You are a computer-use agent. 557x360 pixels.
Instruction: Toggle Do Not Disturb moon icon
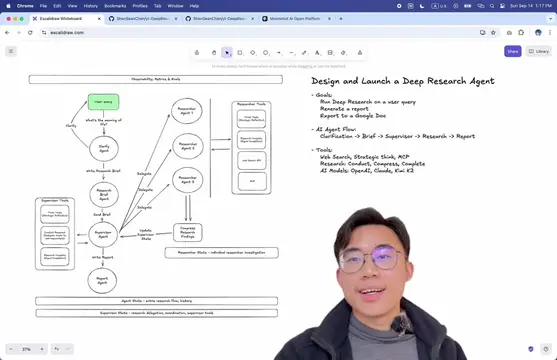tap(422, 6)
